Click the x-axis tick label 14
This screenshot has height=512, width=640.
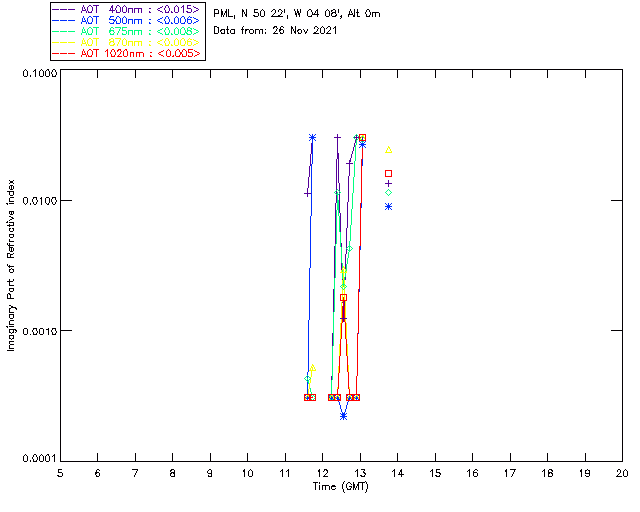pos(398,473)
